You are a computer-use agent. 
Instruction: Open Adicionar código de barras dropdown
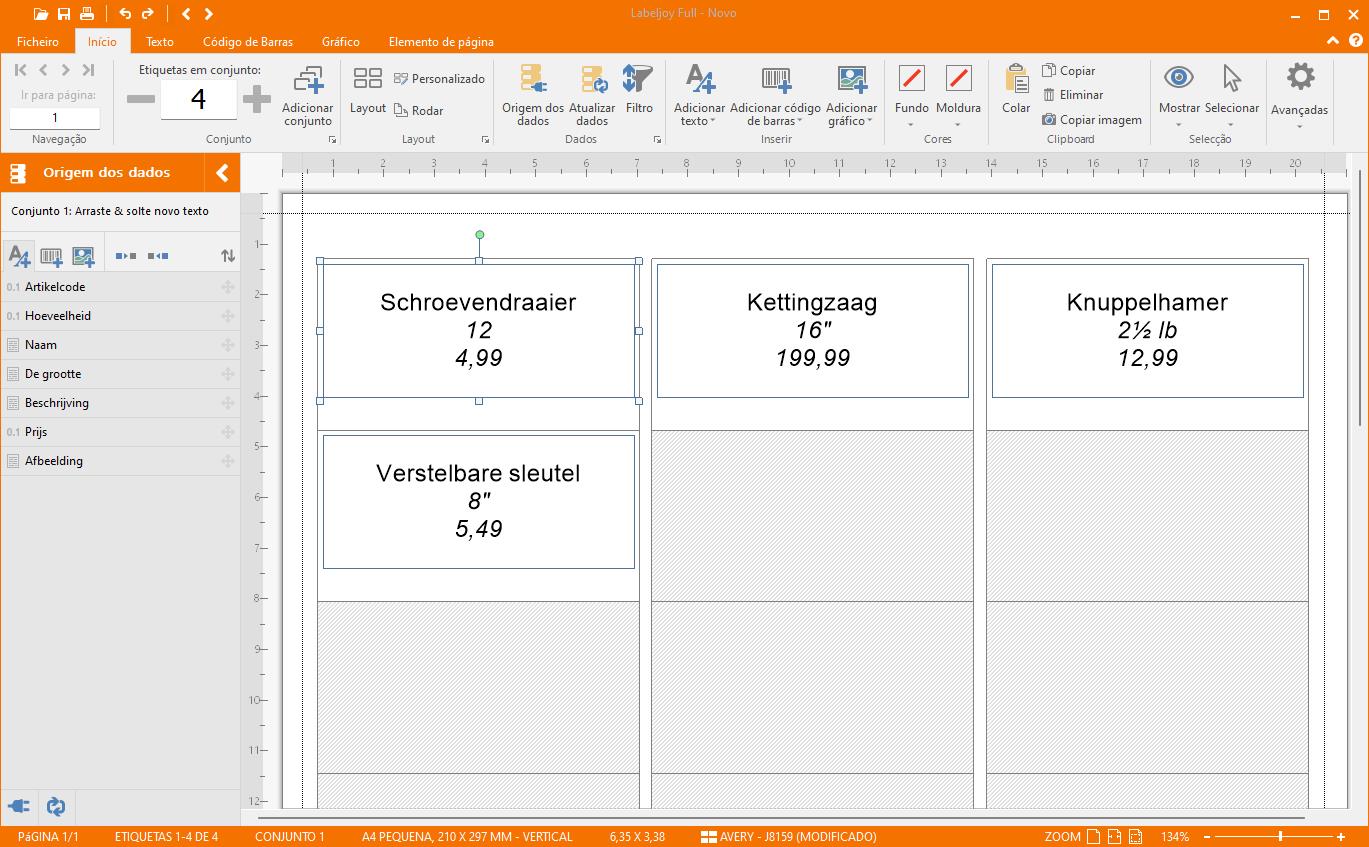[x=775, y=96]
